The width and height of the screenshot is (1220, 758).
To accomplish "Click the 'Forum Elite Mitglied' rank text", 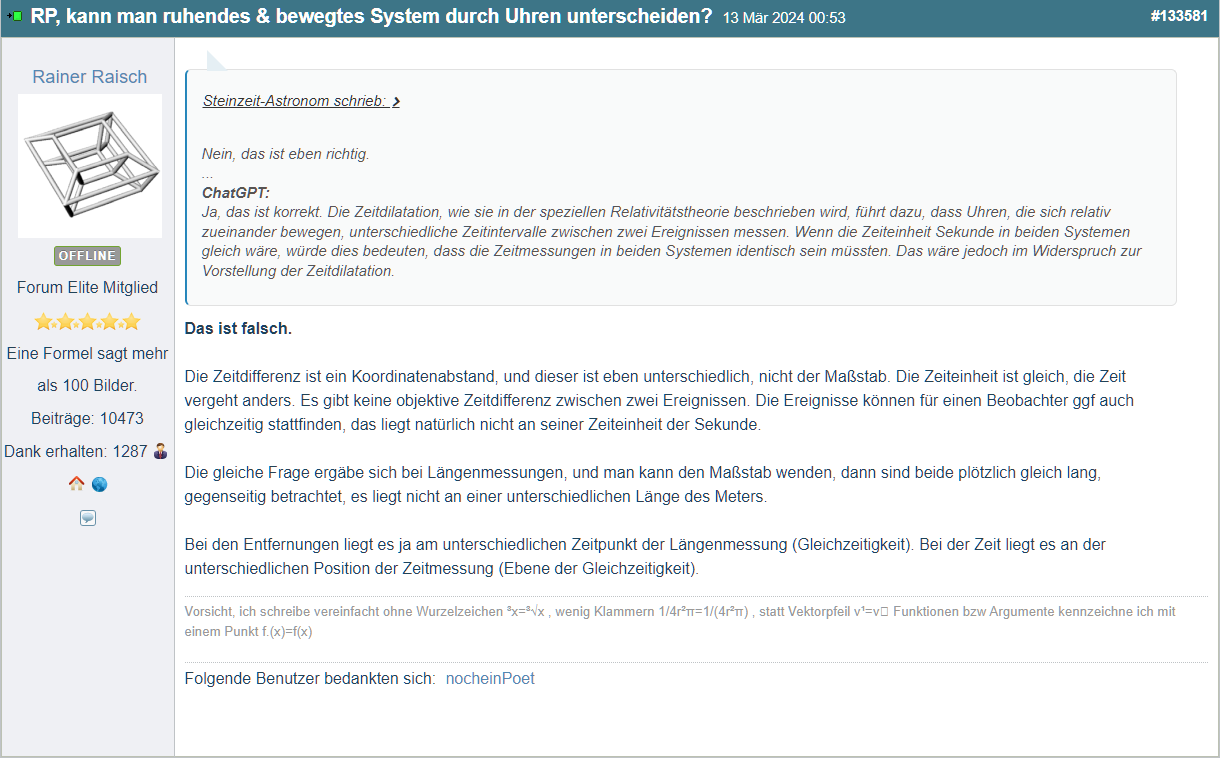I will tap(88, 288).
